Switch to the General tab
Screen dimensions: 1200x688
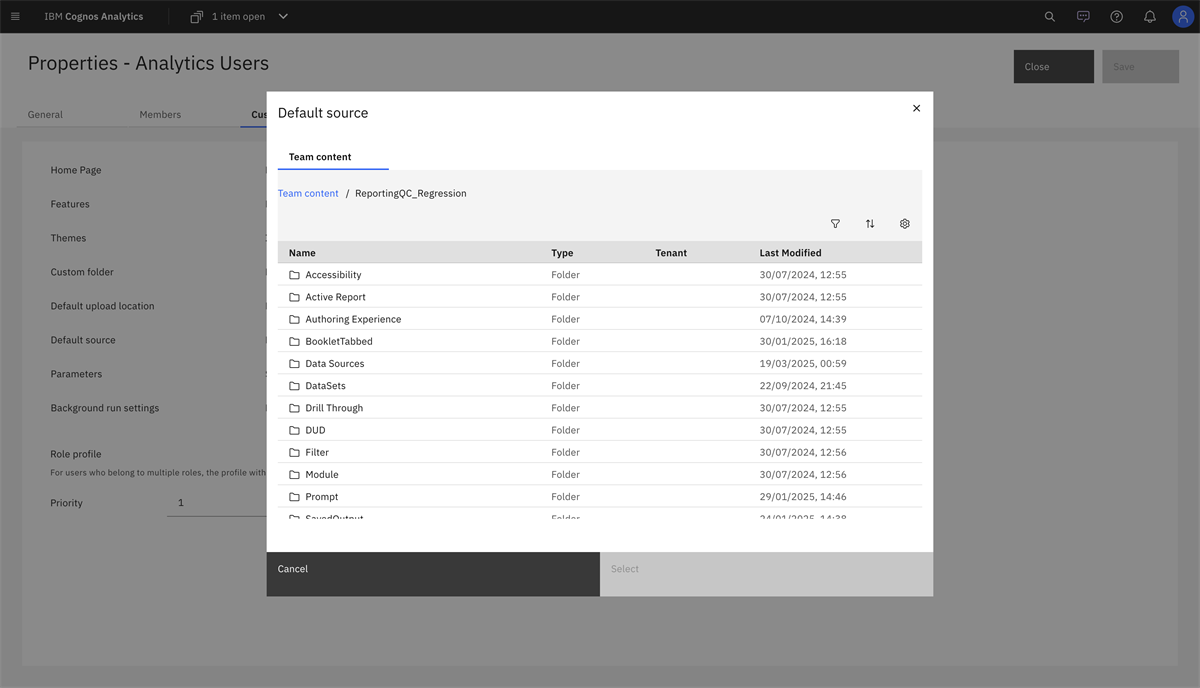(x=45, y=115)
